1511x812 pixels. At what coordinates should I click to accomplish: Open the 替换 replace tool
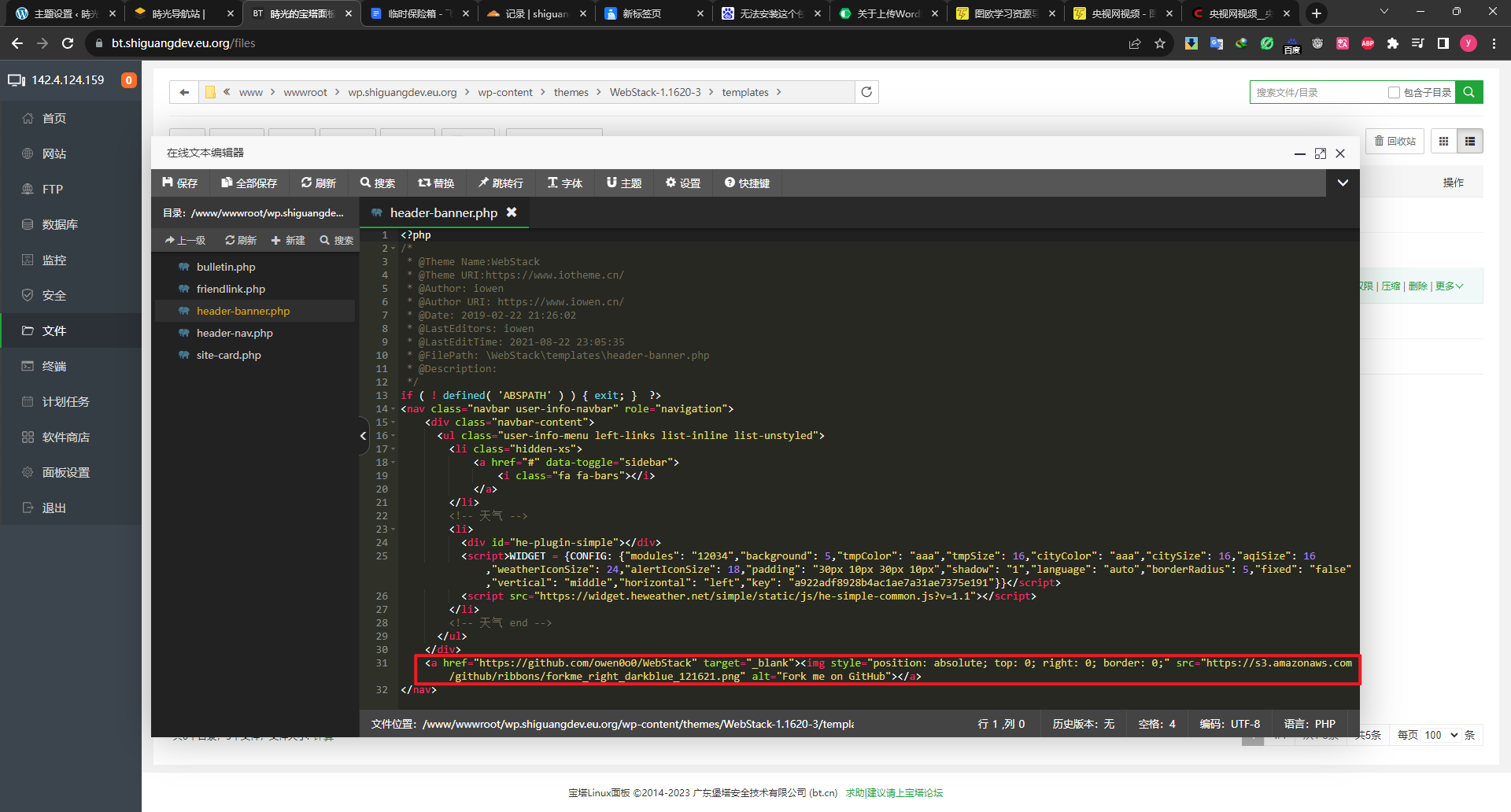436,183
